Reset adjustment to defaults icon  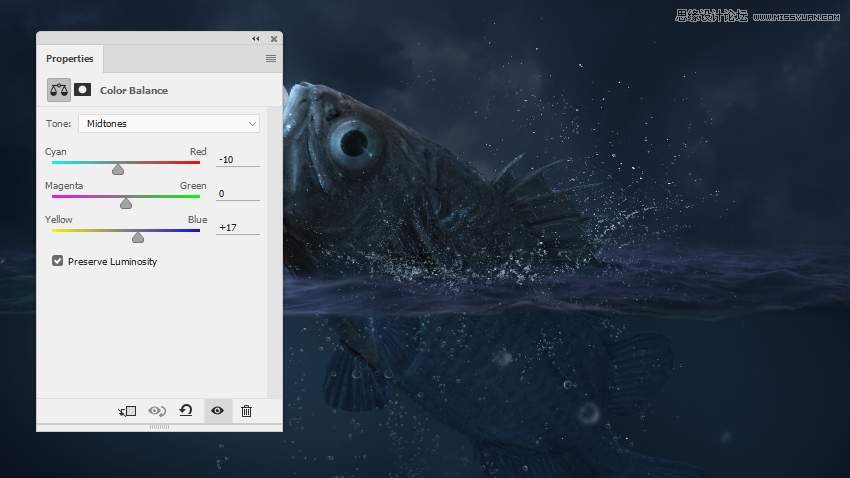186,411
